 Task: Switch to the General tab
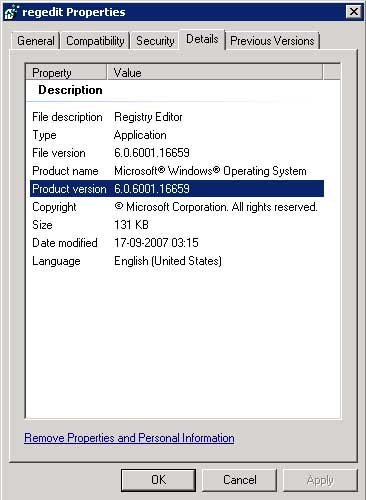pos(36,41)
